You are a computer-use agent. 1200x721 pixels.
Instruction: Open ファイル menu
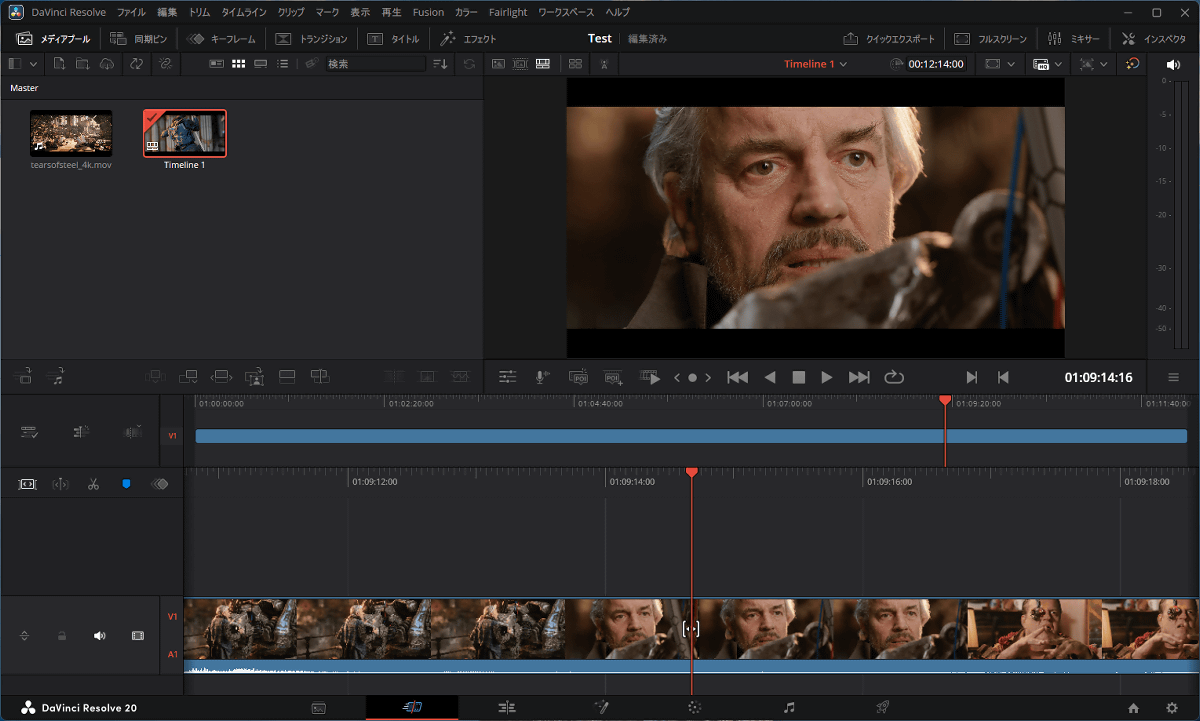click(x=131, y=12)
